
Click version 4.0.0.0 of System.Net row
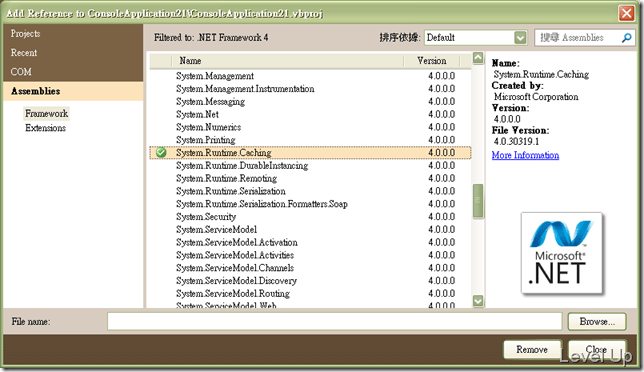coord(442,114)
